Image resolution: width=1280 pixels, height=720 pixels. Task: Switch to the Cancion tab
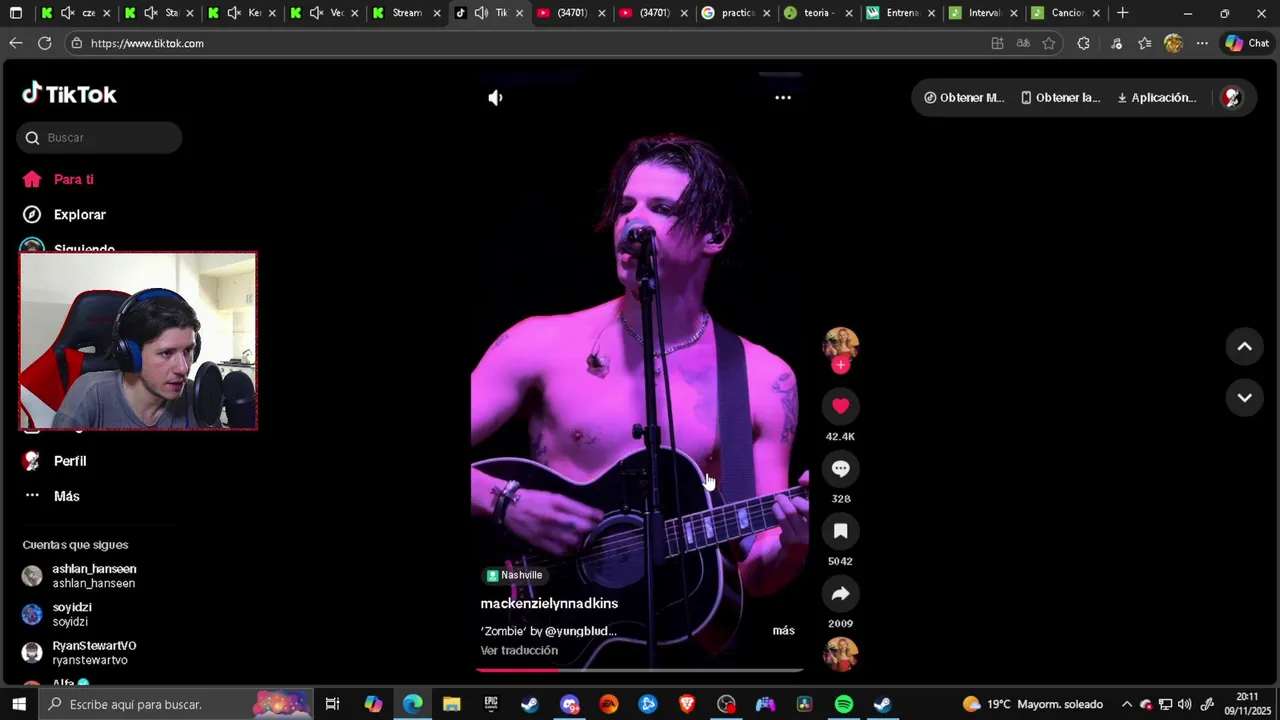point(1066,13)
